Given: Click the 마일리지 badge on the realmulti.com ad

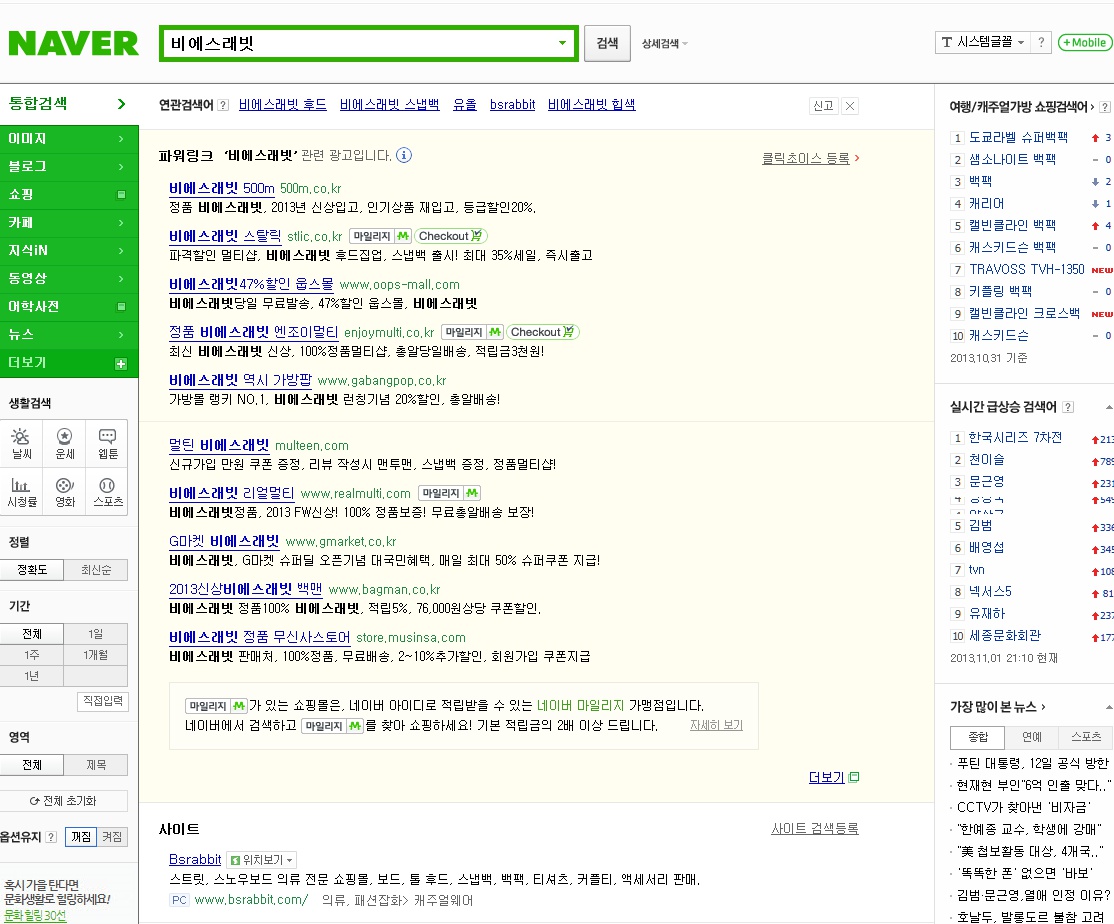Looking at the screenshot, I should [449, 493].
